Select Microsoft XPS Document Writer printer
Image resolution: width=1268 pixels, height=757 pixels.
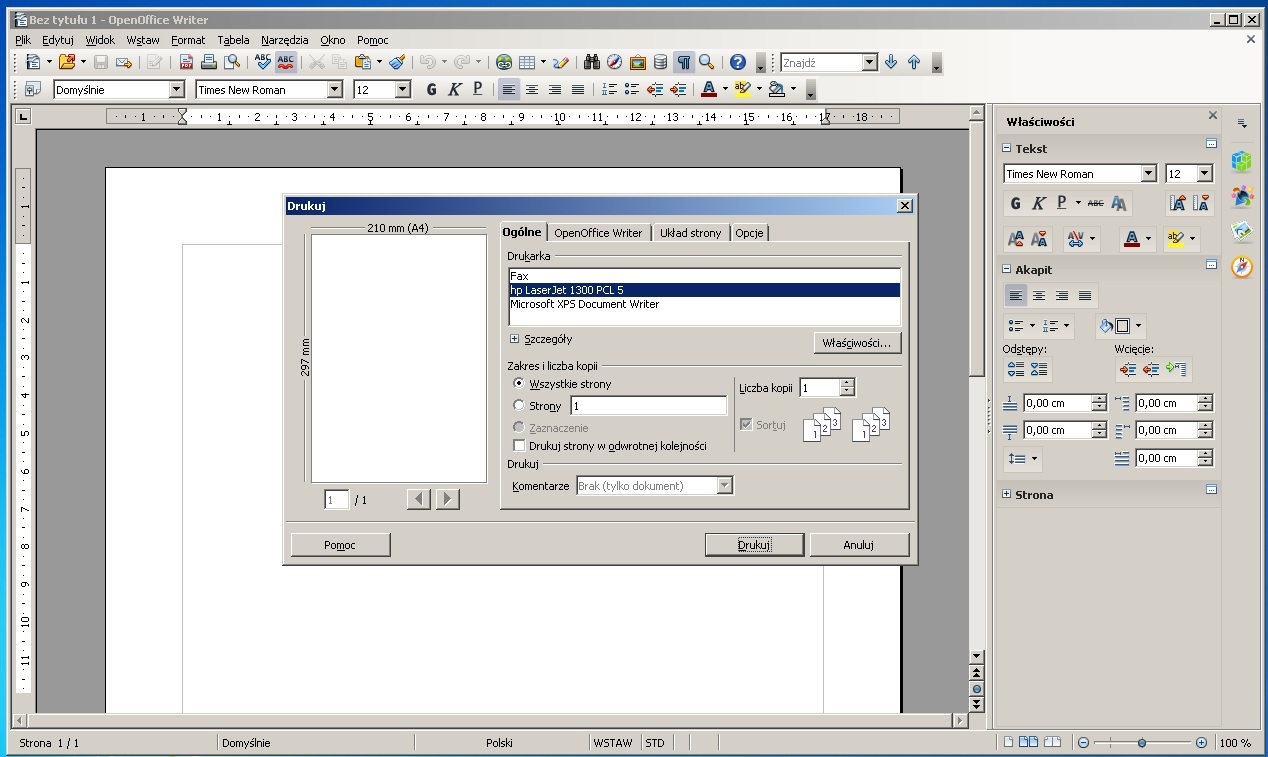[x=584, y=304]
